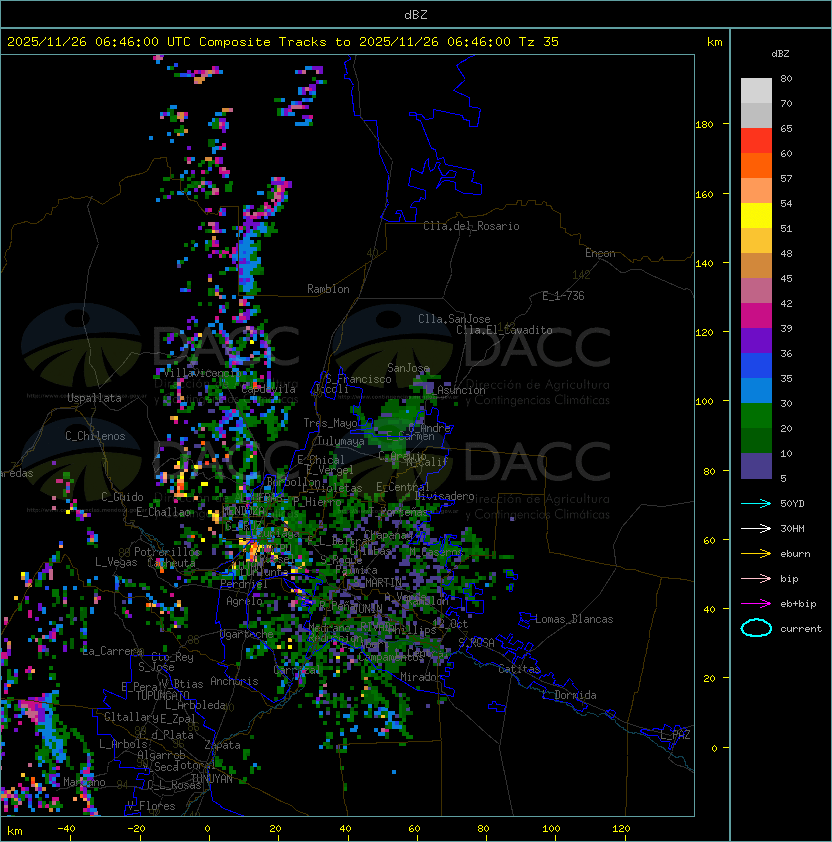Click the Agrelo map label
The height and width of the screenshot is (842, 832).
[244, 601]
